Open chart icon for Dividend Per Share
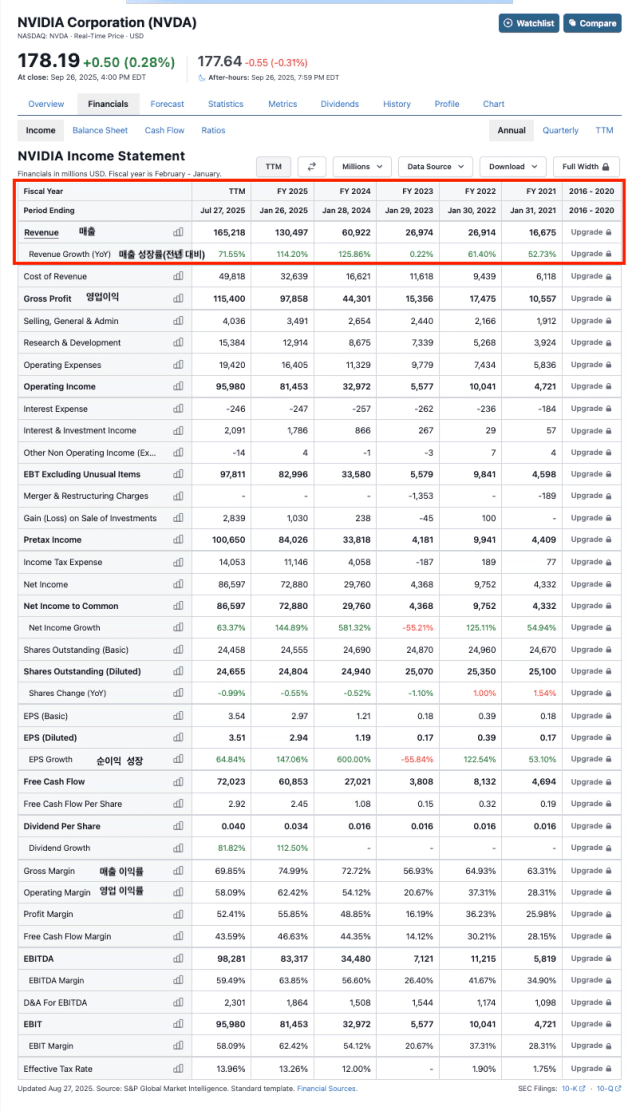Viewport: 640px width, 1111px height. click(178, 825)
